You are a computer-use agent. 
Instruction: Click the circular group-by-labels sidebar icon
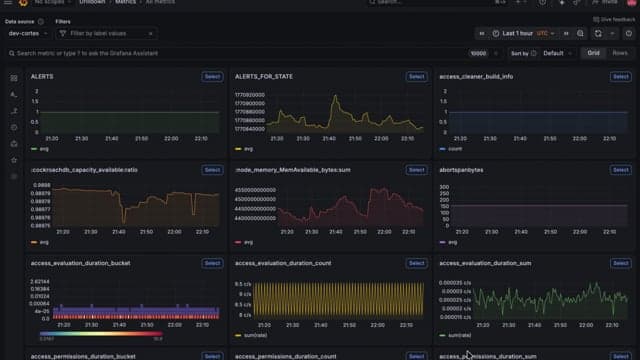(14, 127)
